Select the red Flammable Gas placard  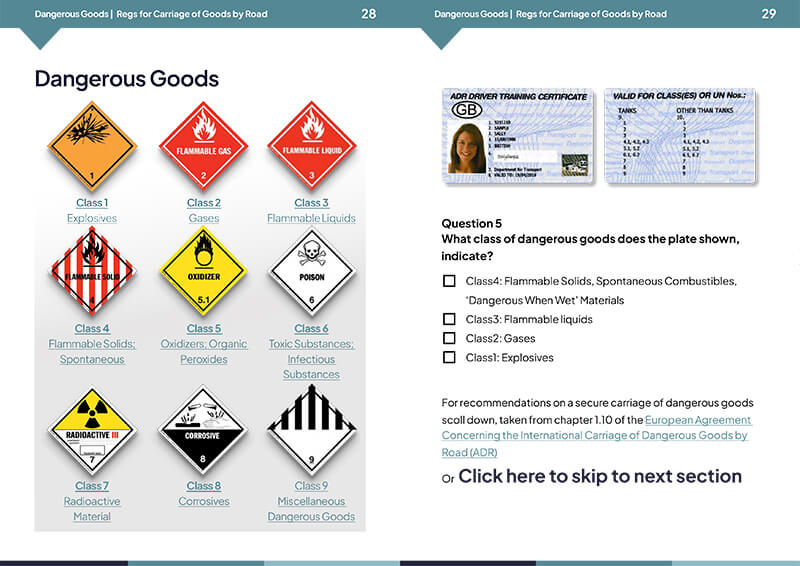click(x=204, y=146)
